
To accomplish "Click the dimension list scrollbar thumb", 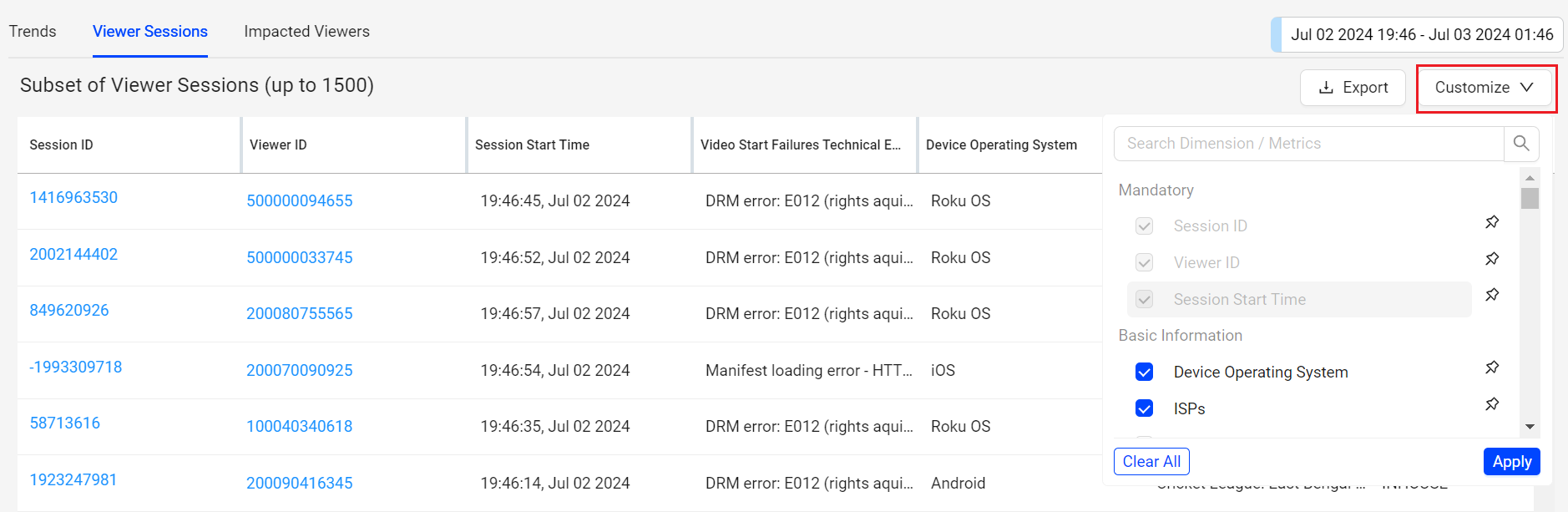I will click(1530, 199).
